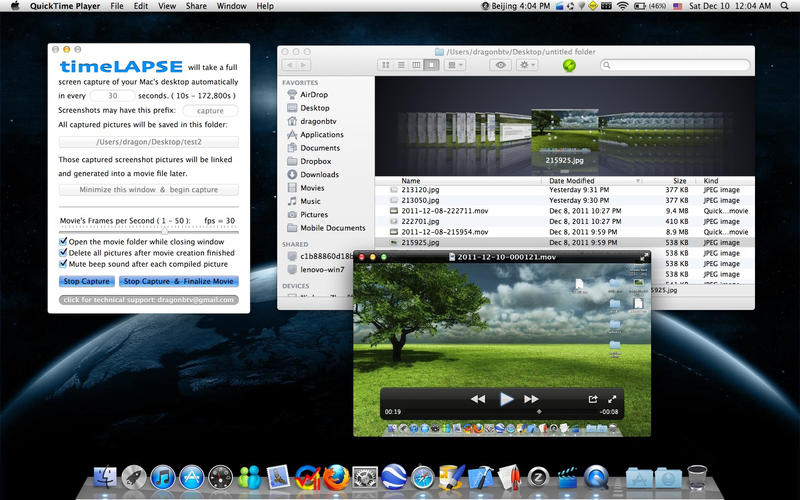The image size is (800, 500).
Task: Click Minimize this window & begin capture
Action: coord(148,190)
